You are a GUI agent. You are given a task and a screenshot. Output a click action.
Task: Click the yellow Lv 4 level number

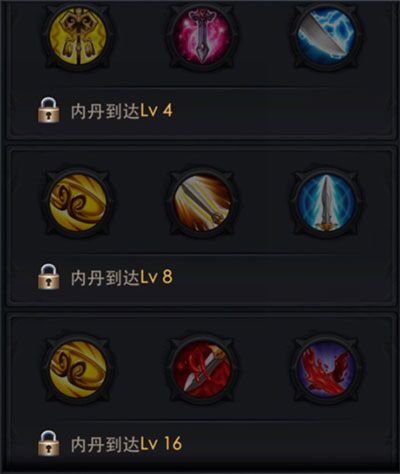click(x=156, y=111)
